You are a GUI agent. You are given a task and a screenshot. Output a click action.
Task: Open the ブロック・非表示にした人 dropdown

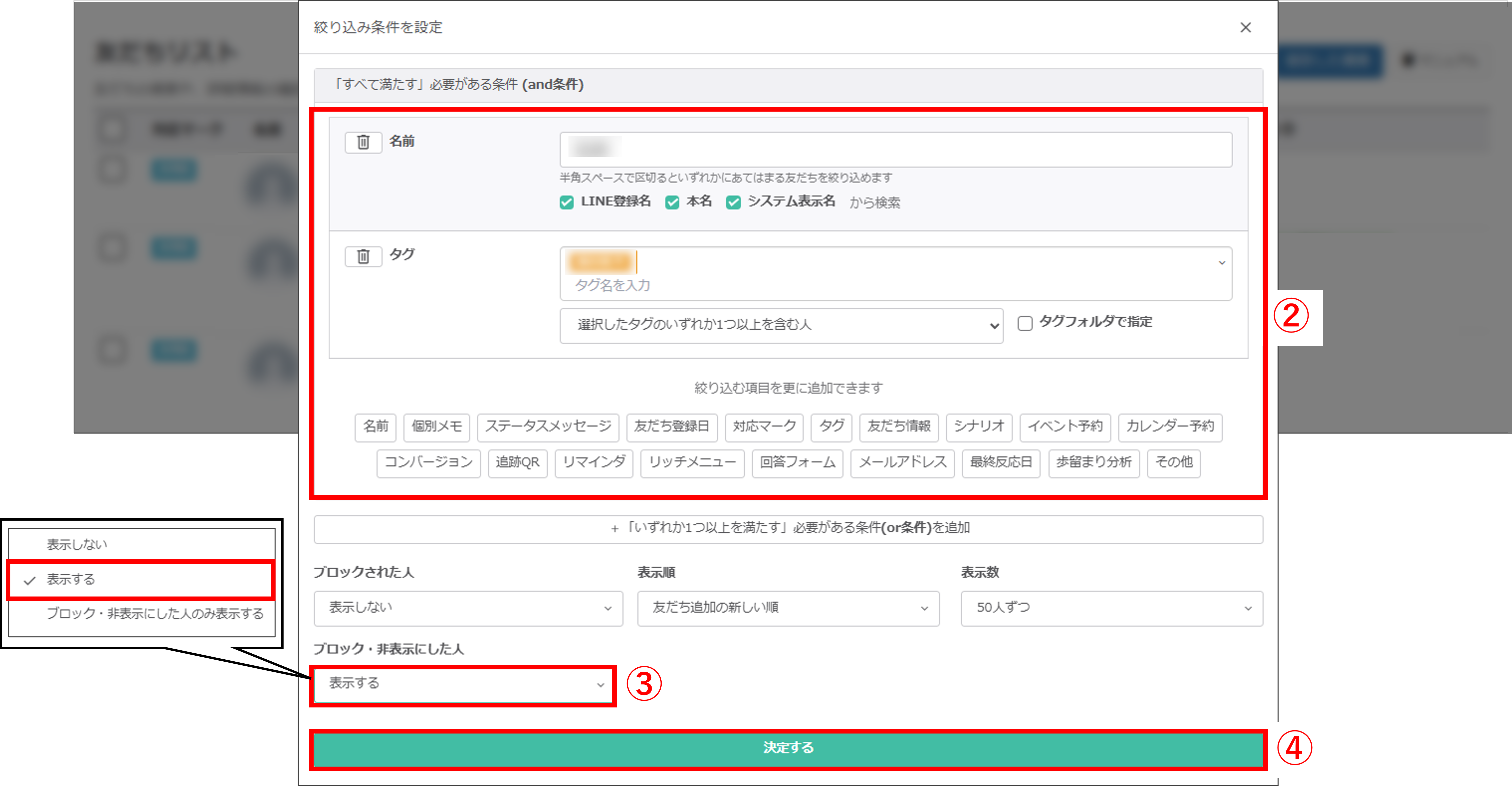click(462, 684)
